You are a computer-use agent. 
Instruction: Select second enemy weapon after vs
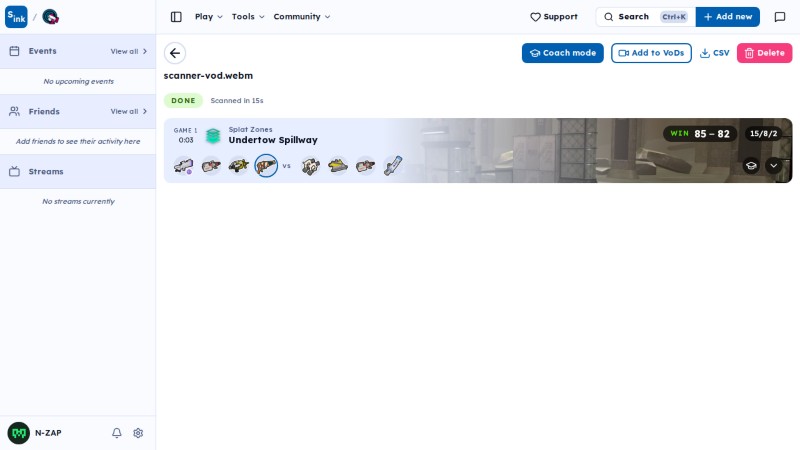click(338, 166)
